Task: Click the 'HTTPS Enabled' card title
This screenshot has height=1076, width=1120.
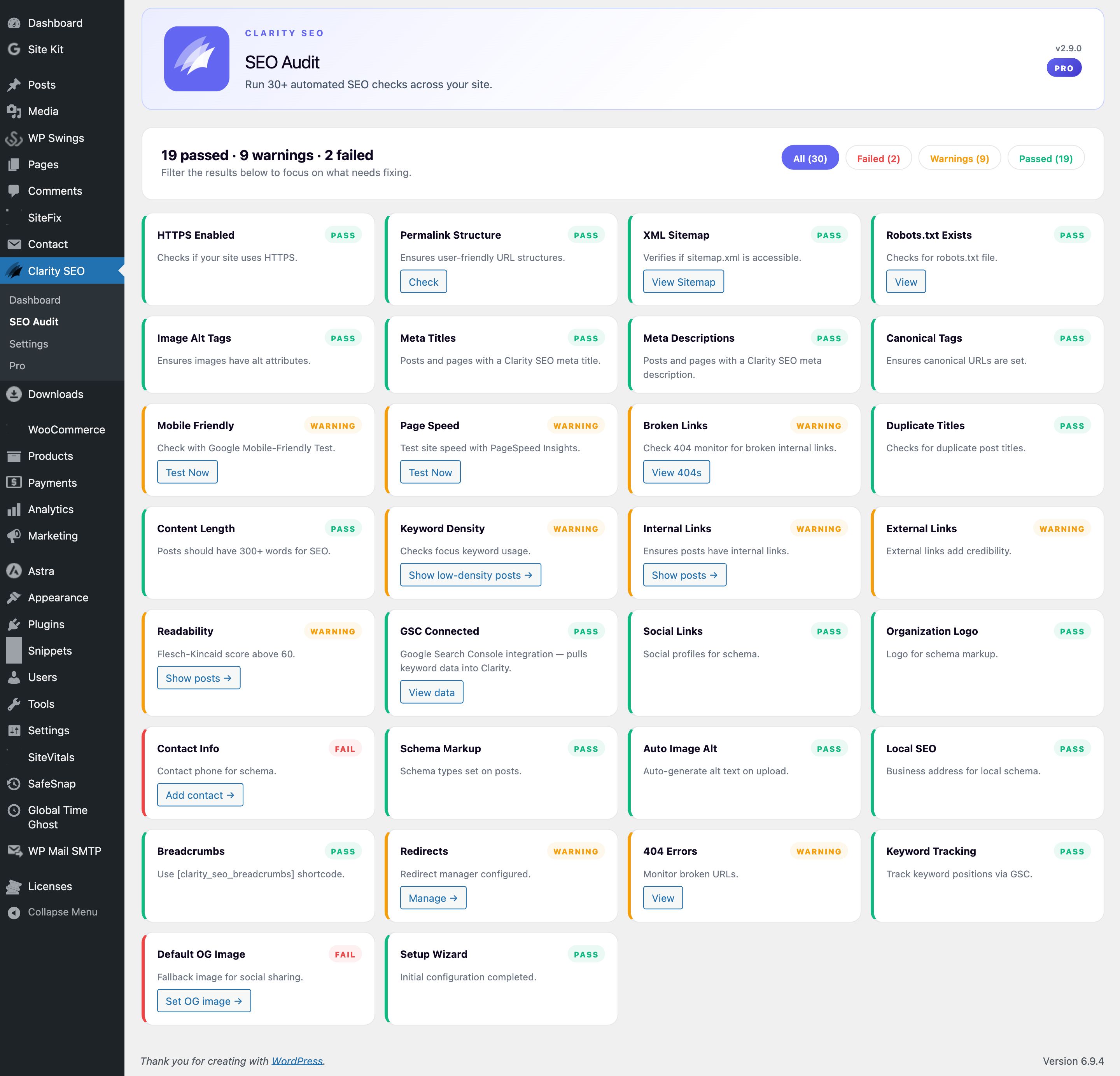Action: pyautogui.click(x=196, y=235)
